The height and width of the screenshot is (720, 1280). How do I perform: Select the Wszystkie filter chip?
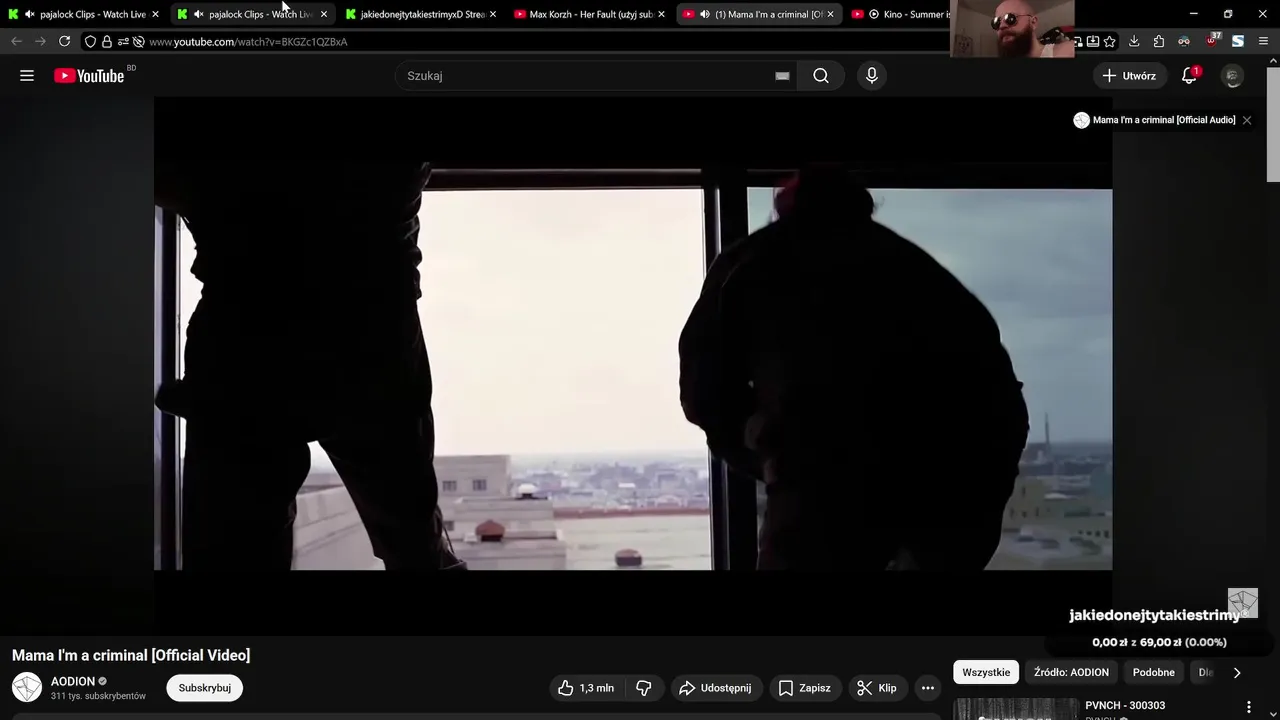[x=986, y=673]
